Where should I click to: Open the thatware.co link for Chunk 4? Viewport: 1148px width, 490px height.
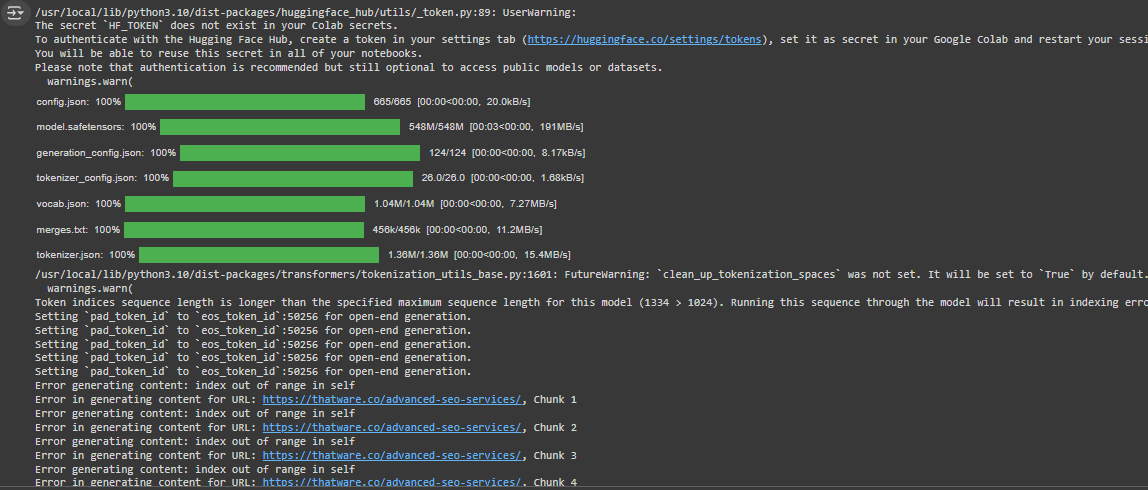392,483
